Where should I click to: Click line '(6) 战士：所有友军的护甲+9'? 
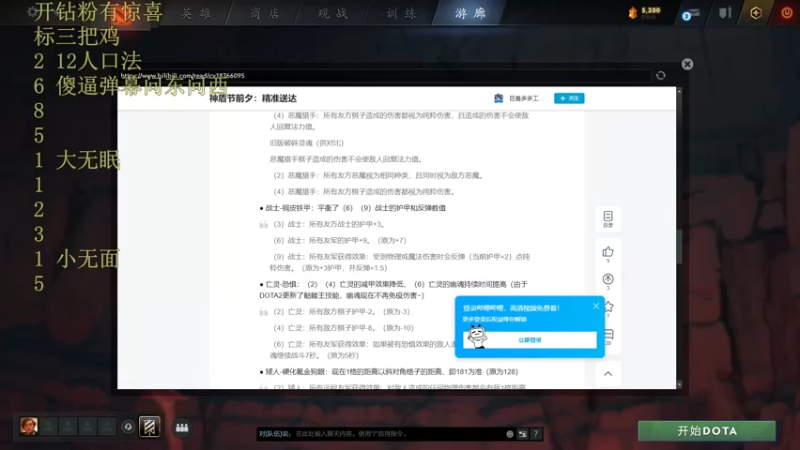[x=340, y=240]
